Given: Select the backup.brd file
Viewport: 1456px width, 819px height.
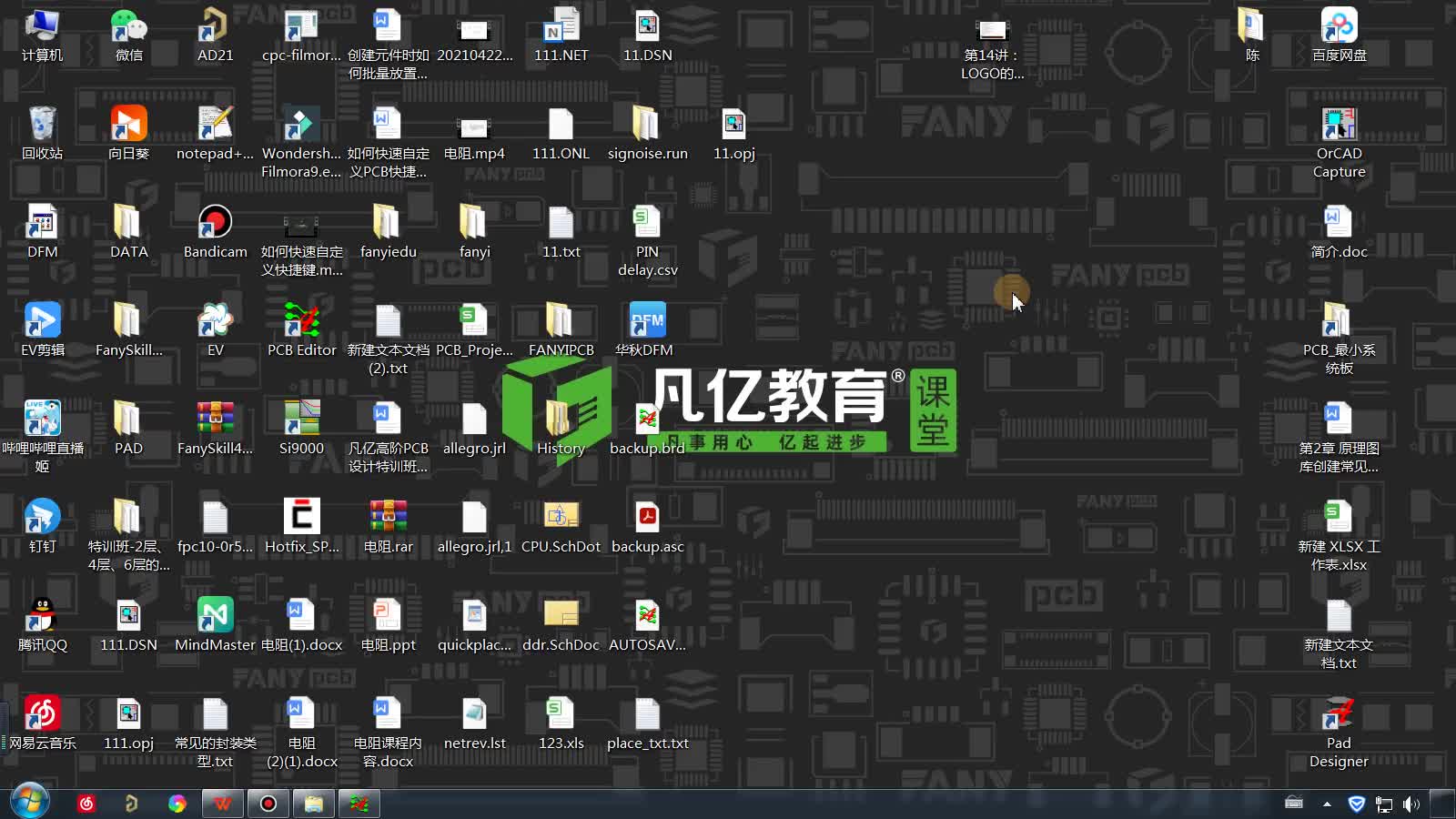Looking at the screenshot, I should point(647,430).
